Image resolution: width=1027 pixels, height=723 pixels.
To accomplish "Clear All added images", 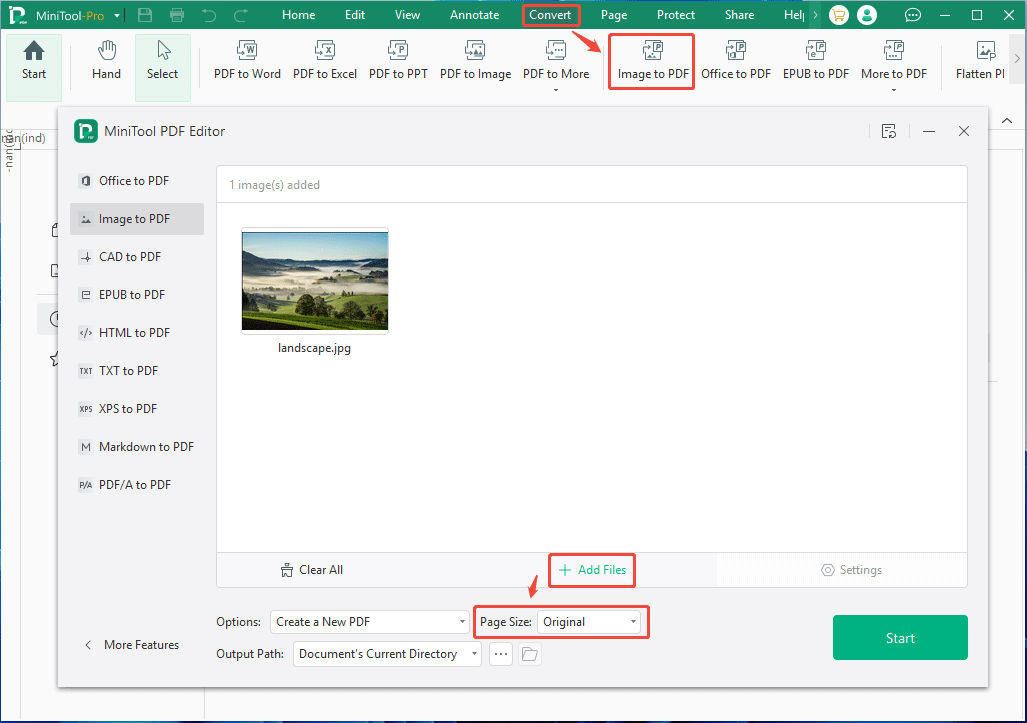I will (312, 570).
